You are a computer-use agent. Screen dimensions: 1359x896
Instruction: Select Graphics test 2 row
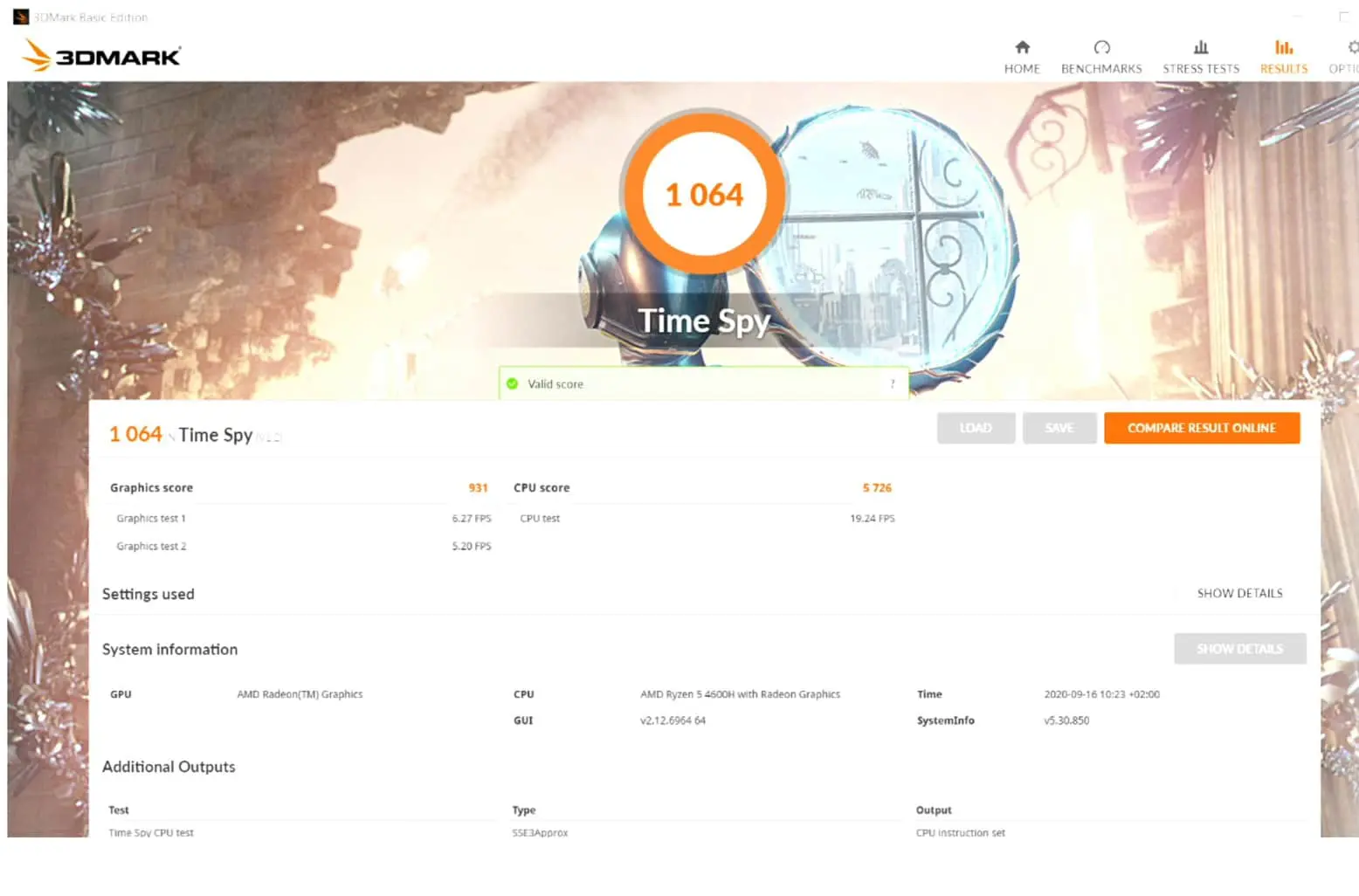point(303,547)
